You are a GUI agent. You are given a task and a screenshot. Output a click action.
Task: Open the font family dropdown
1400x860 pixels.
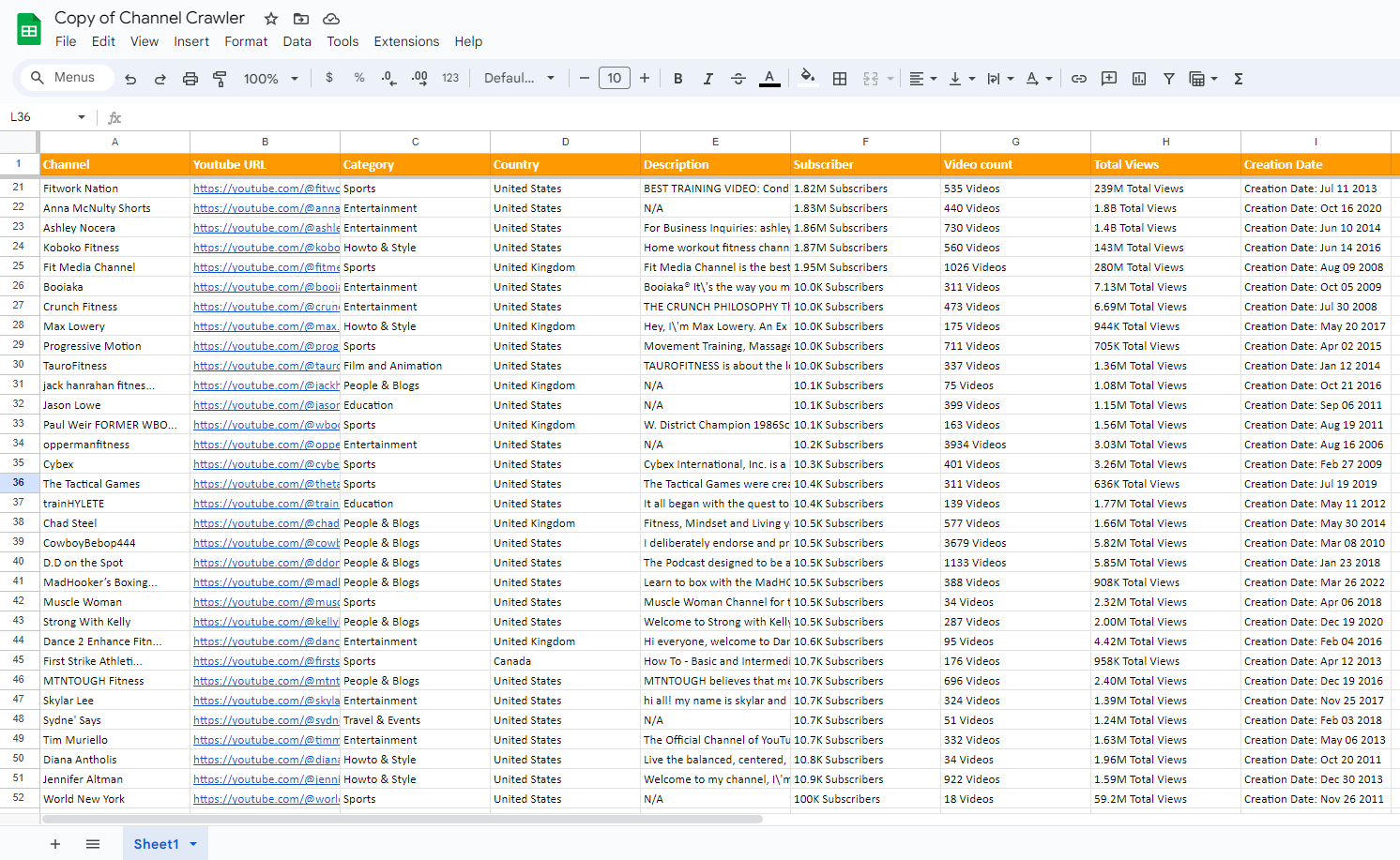(x=519, y=78)
